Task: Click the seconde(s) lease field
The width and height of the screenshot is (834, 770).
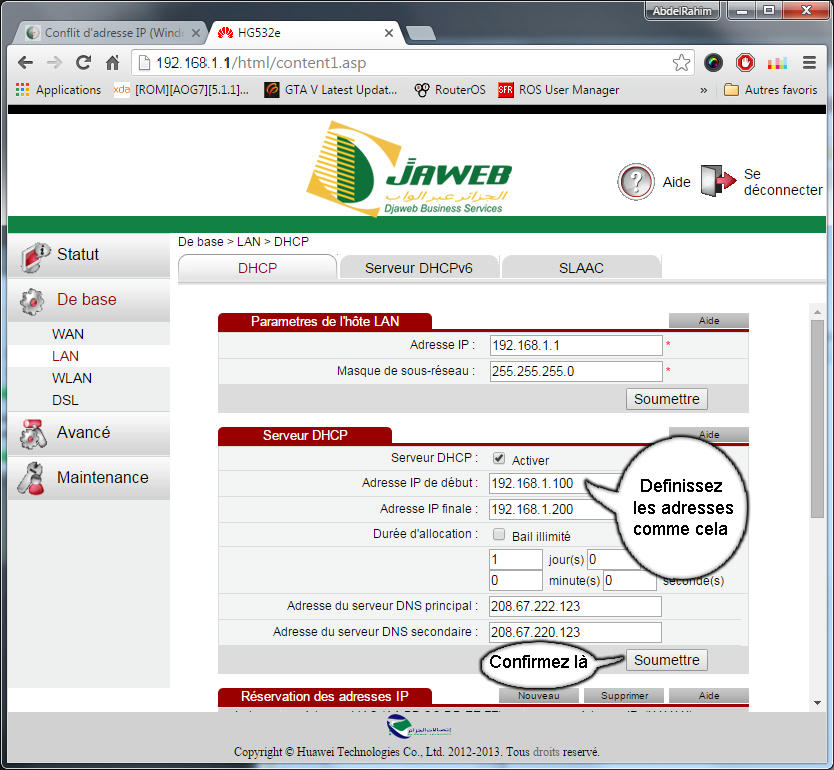Action: coord(630,580)
